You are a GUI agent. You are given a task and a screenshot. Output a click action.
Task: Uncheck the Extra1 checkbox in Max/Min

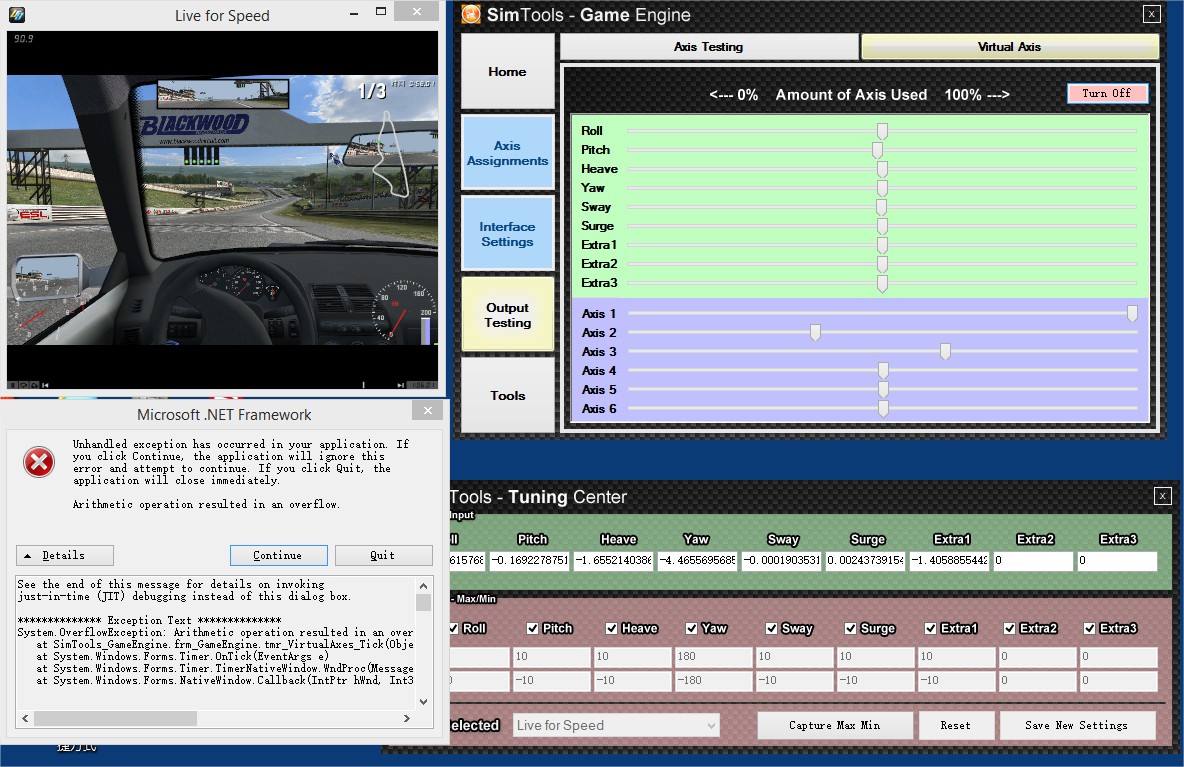tap(930, 628)
